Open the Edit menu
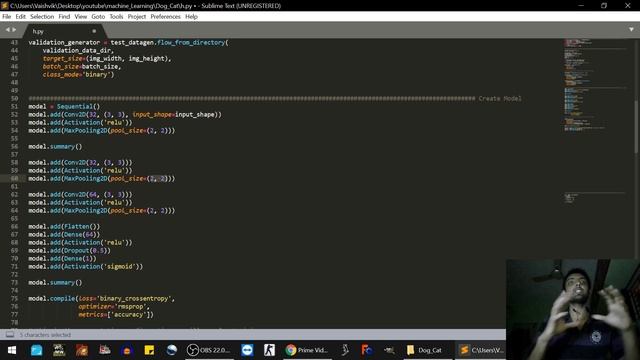Image resolution: width=640 pixels, height=360 pixels. point(20,17)
